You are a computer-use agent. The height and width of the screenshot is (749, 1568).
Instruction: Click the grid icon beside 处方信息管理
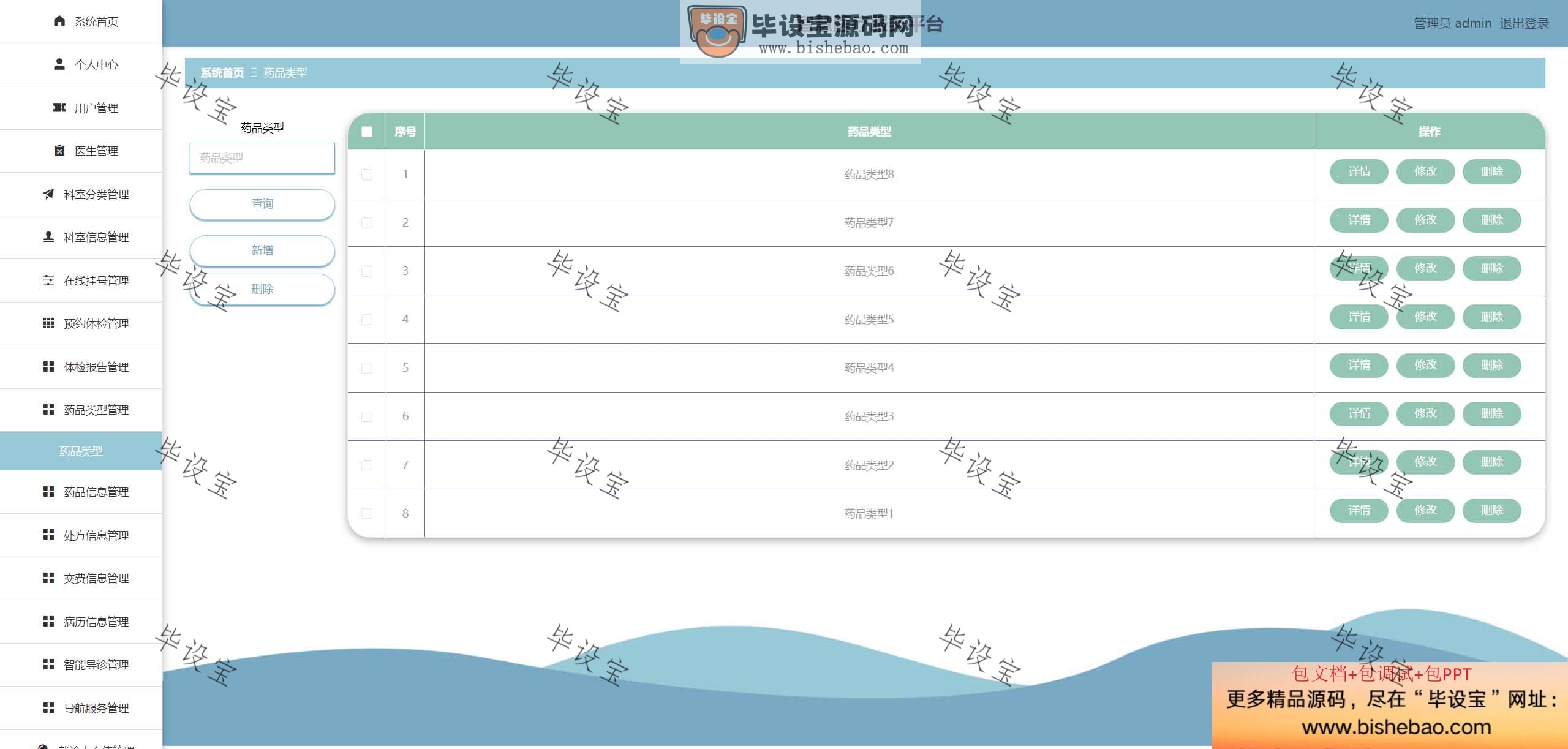tap(48, 535)
